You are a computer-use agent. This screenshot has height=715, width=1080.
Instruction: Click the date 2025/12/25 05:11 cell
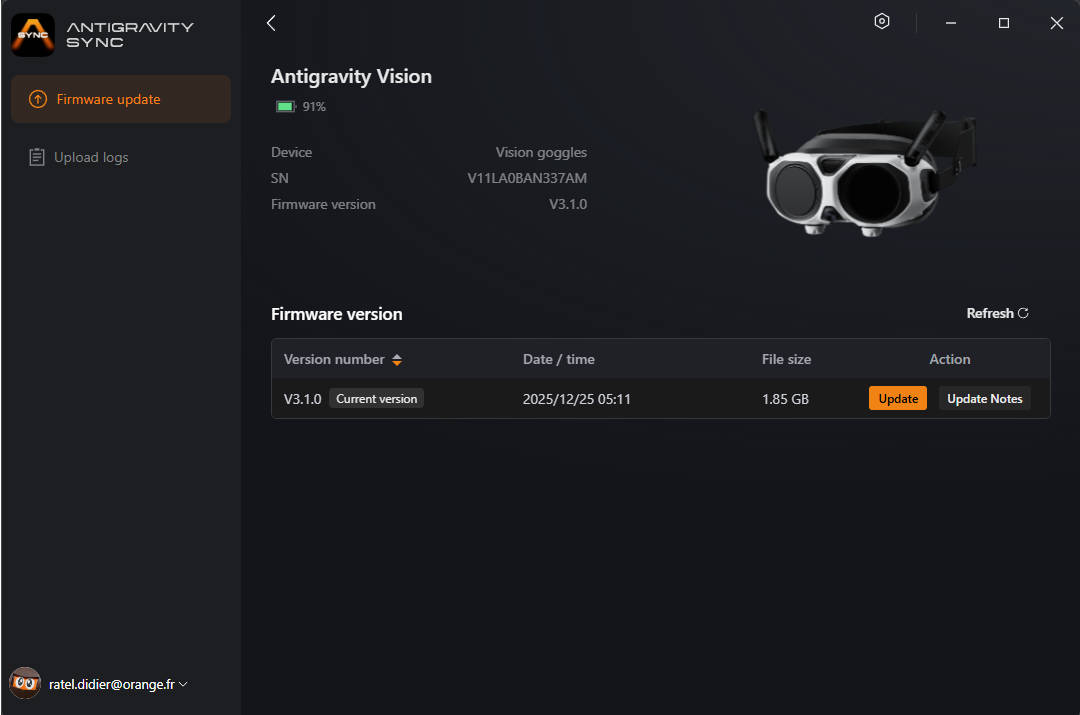coord(577,399)
